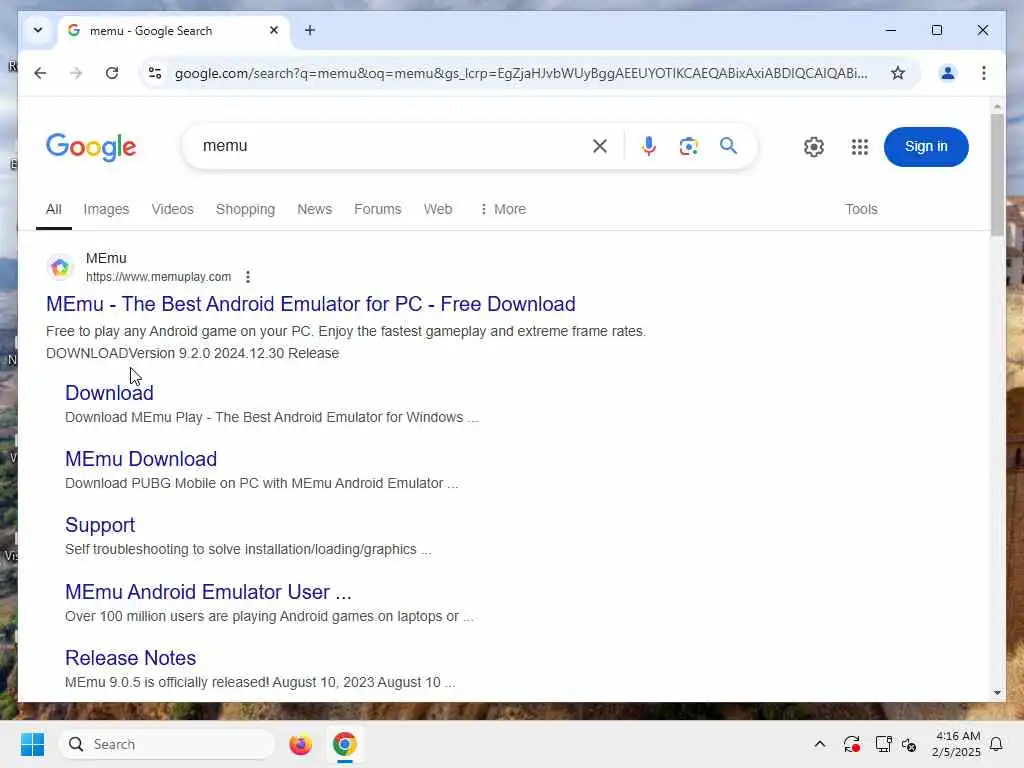Click the MEmu site favicon

coord(60,267)
